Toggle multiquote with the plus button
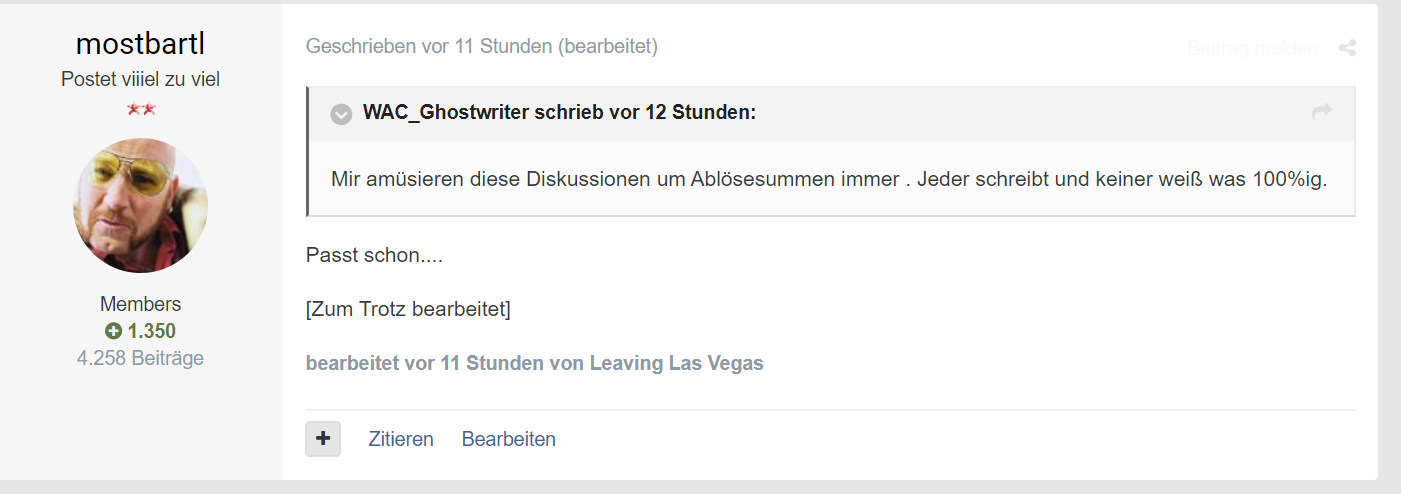The width and height of the screenshot is (1401, 494). click(x=323, y=438)
